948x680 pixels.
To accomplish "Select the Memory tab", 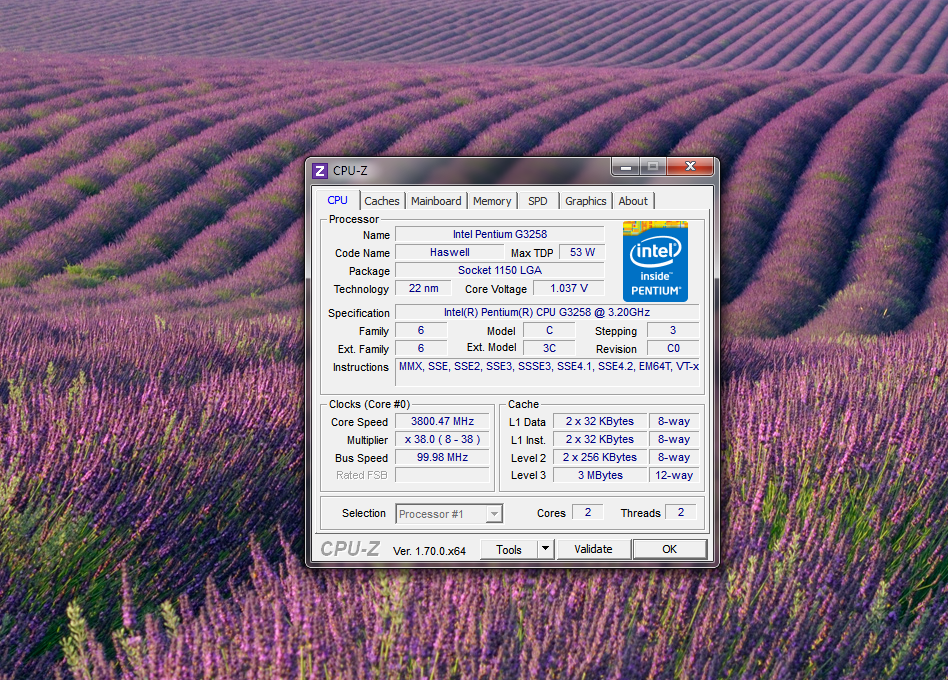I will click(x=492, y=201).
